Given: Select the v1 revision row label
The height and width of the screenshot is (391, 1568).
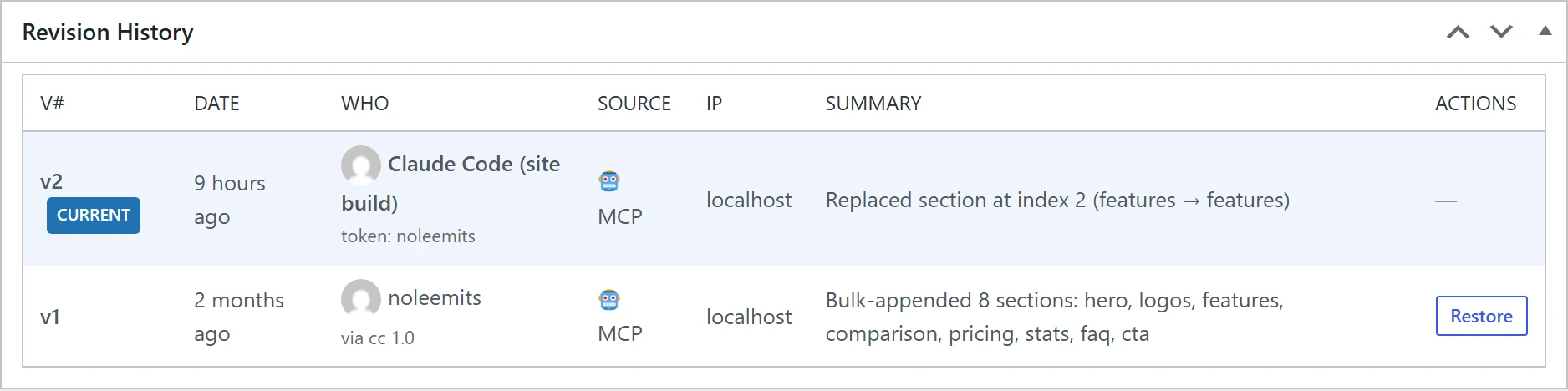Looking at the screenshot, I should pyautogui.click(x=50, y=317).
